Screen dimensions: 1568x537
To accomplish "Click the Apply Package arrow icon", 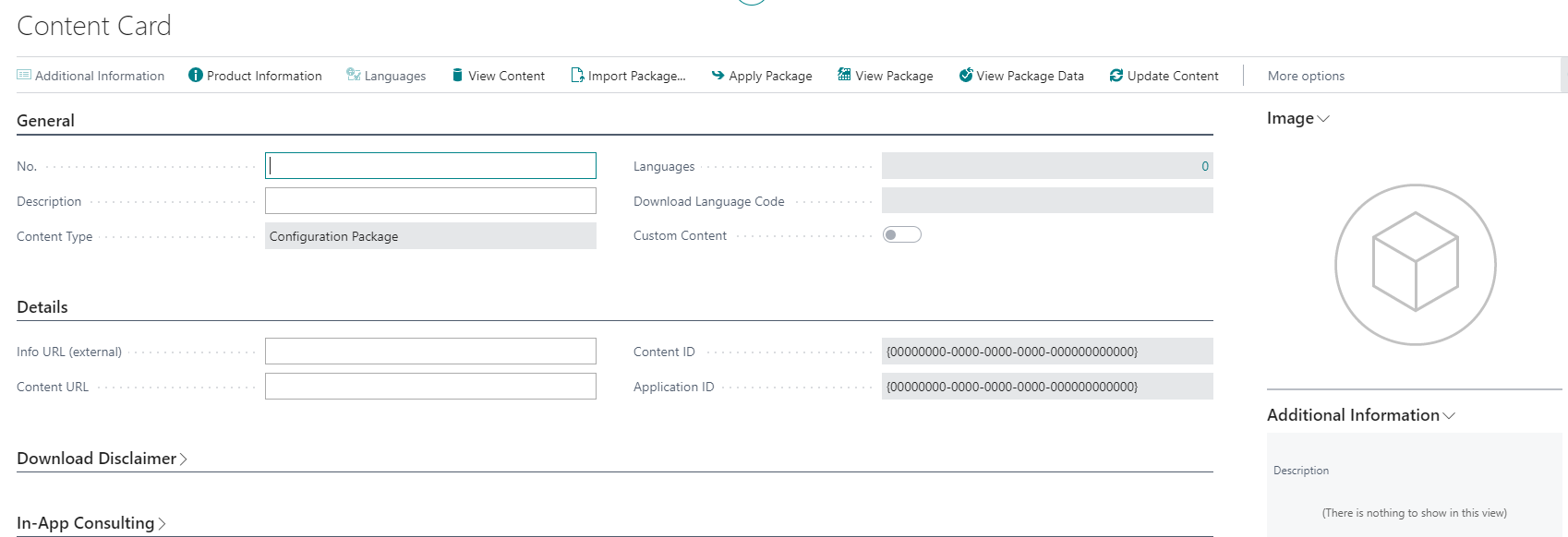I will (718, 76).
